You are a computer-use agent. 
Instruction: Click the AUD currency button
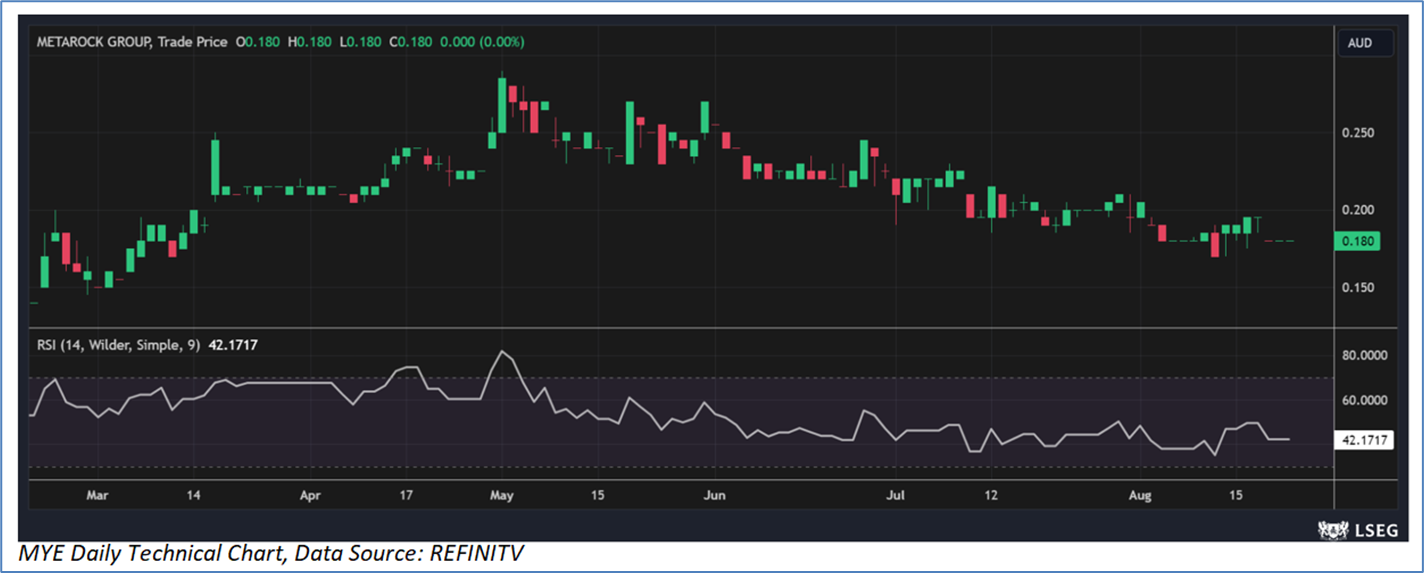click(x=1366, y=43)
